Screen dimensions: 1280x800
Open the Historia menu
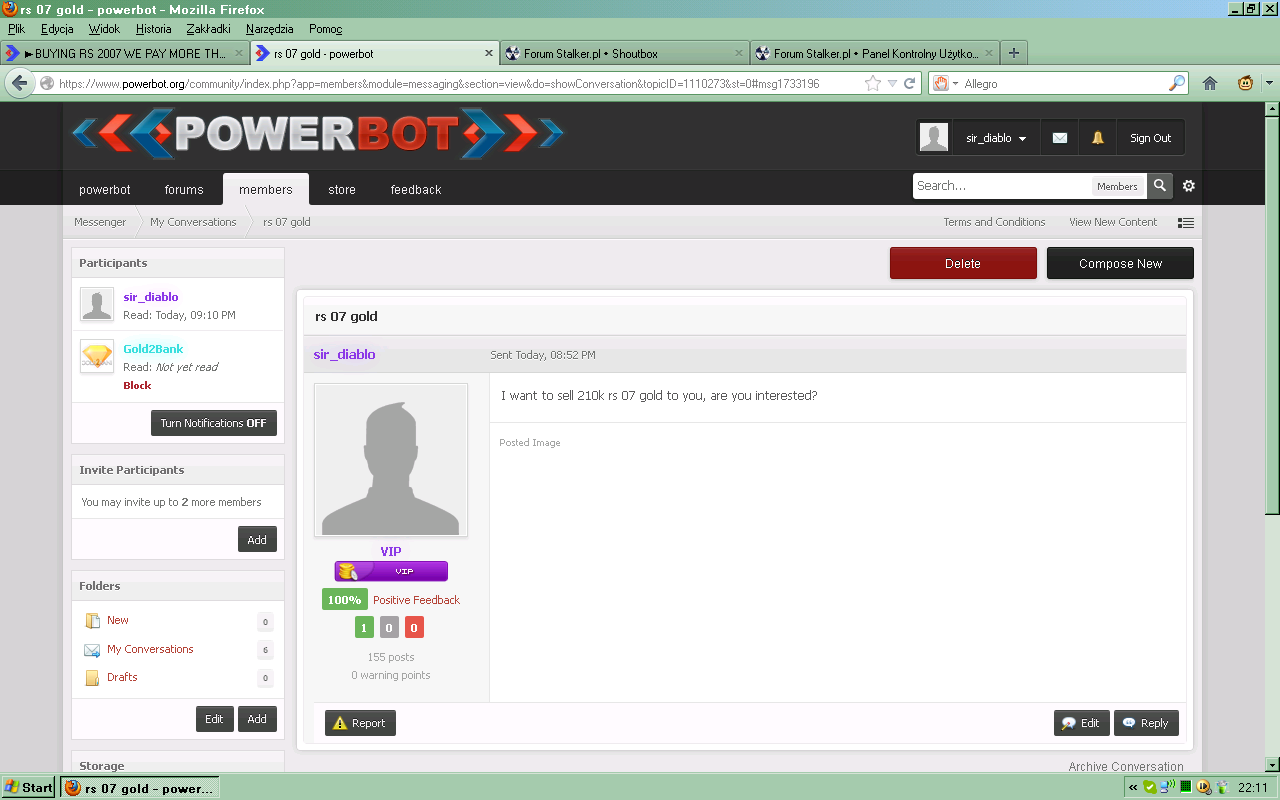[x=153, y=29]
